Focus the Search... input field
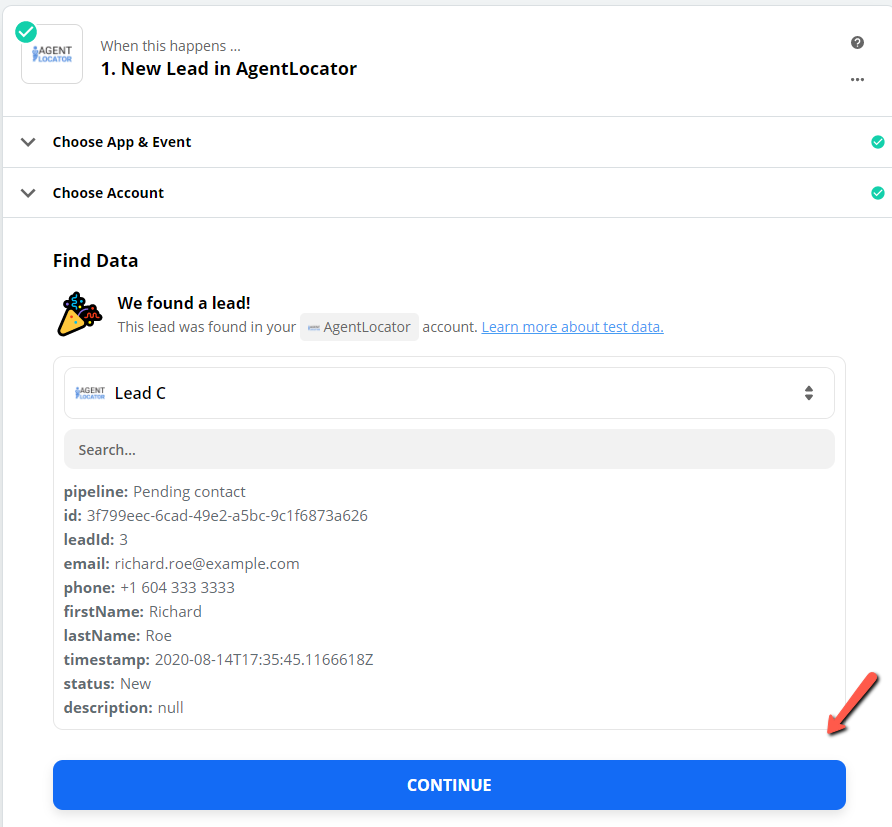Screen dimensions: 892x827 tap(449, 449)
